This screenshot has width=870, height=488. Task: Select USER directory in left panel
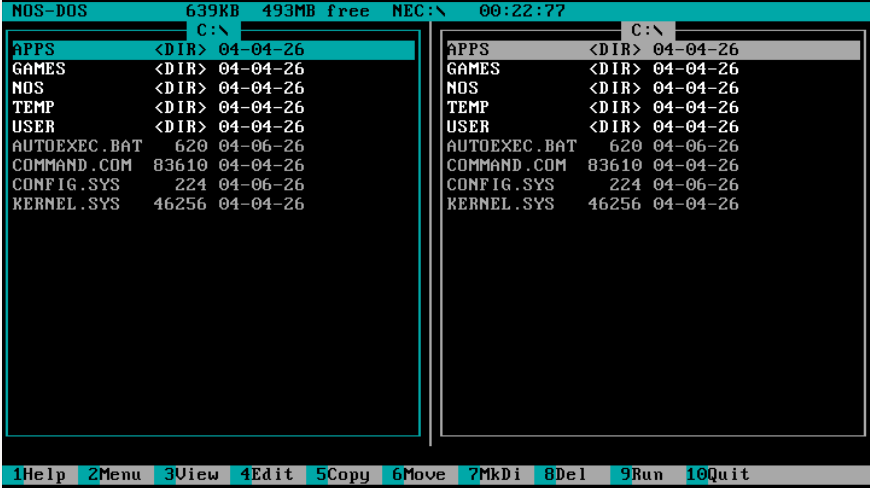(214, 127)
